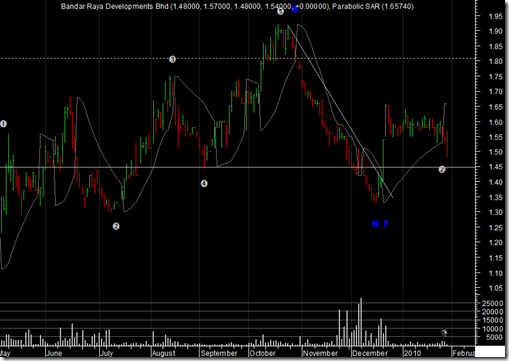
Task: Click the 1.45 price axis label
Action: [496, 167]
